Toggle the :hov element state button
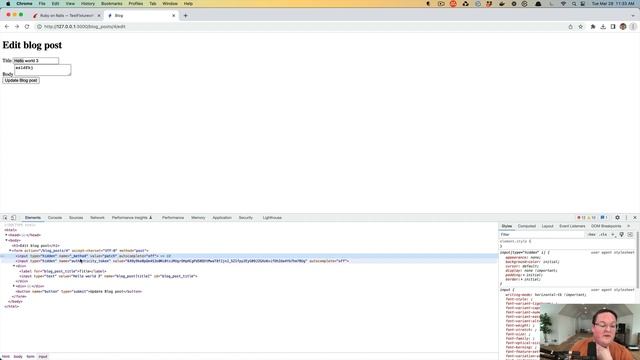 (591, 235)
